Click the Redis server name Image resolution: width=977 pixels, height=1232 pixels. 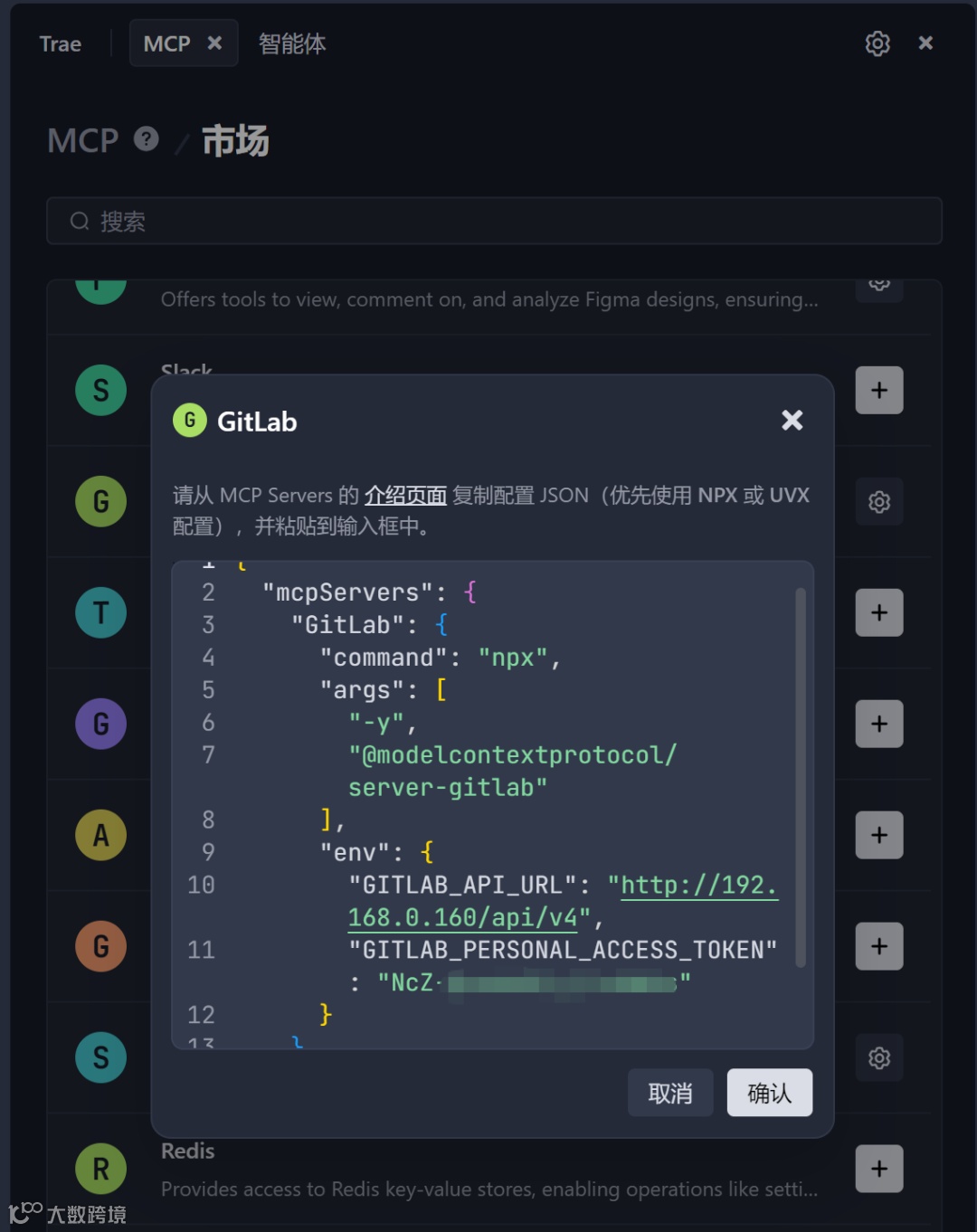[188, 1151]
